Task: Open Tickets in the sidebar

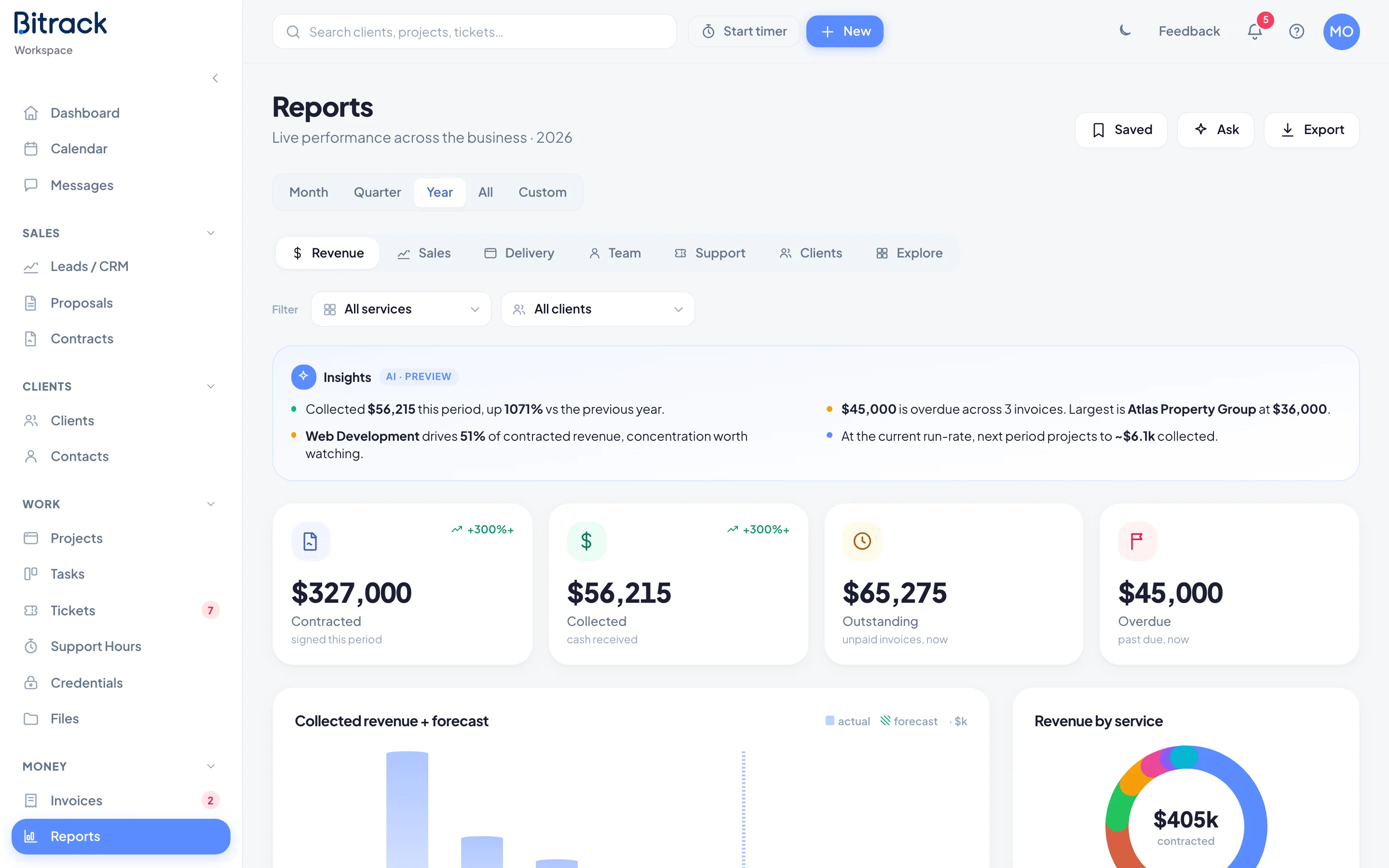Action: 121,610
